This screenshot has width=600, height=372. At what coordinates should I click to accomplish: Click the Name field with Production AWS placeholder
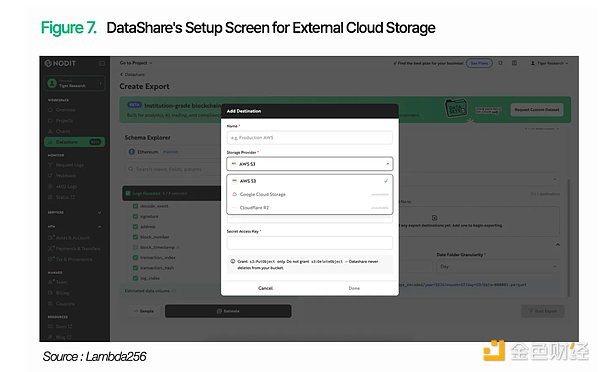(x=310, y=137)
